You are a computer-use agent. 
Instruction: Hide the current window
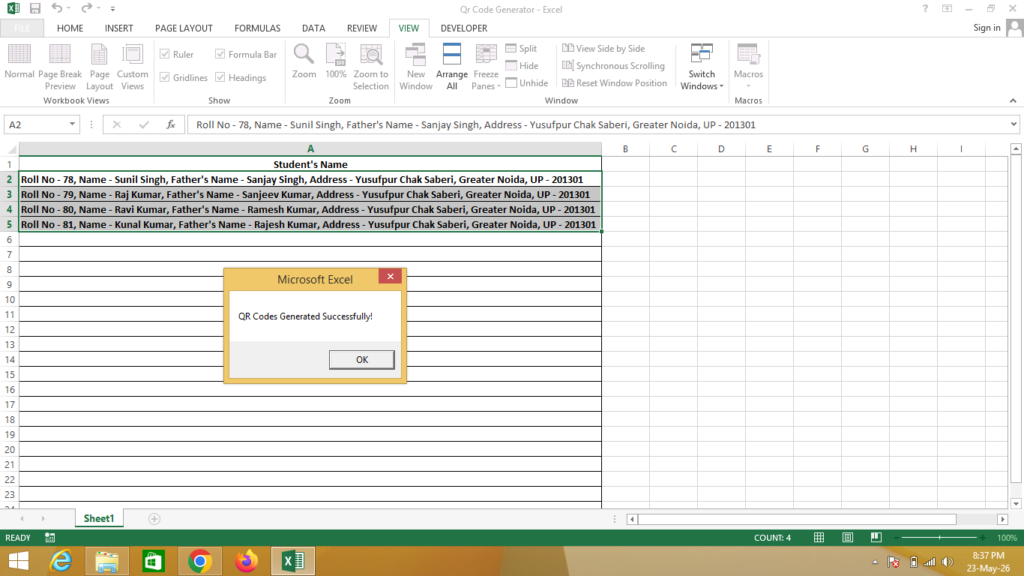(522, 65)
